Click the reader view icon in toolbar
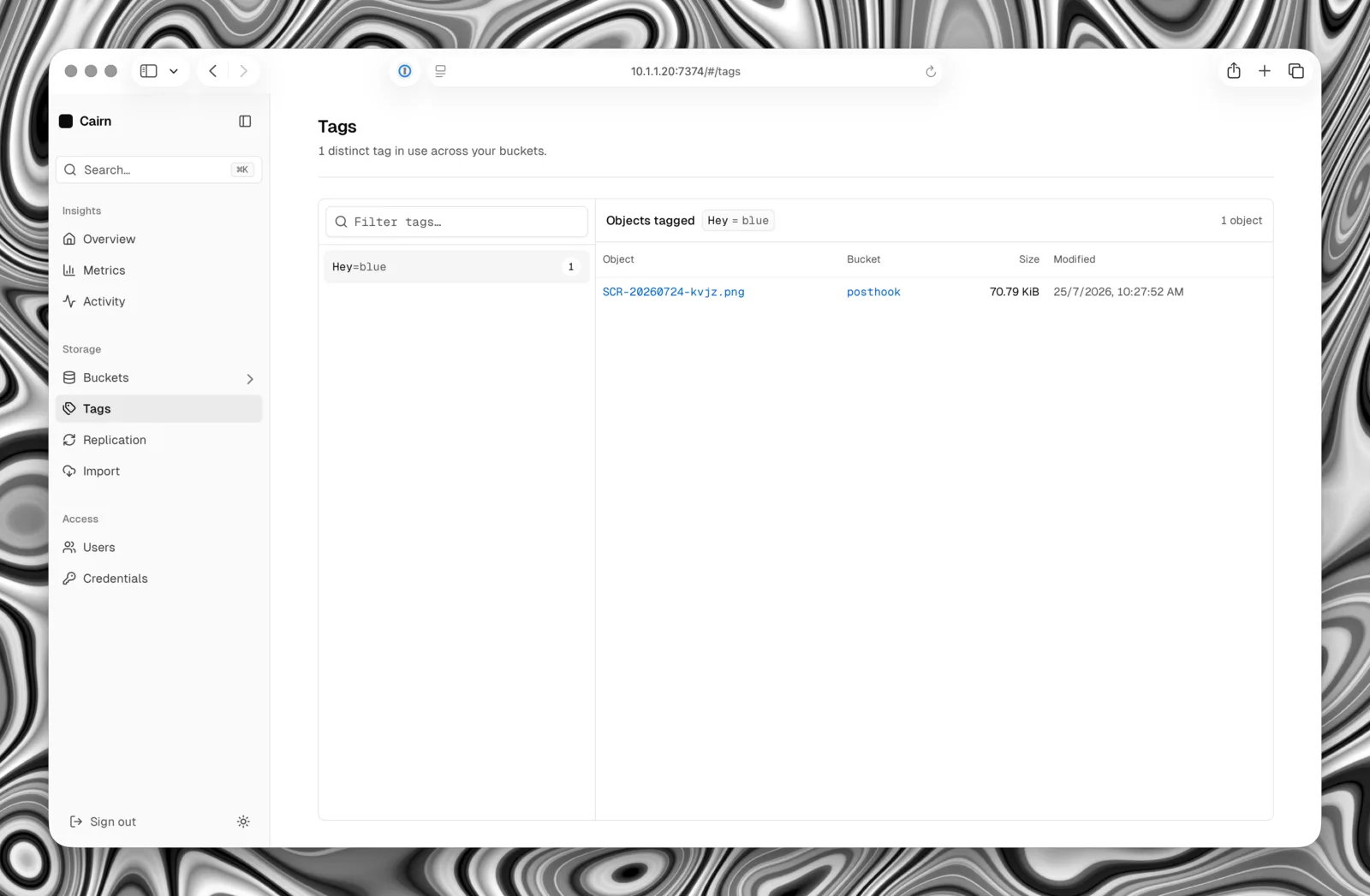The width and height of the screenshot is (1370, 896). click(440, 71)
